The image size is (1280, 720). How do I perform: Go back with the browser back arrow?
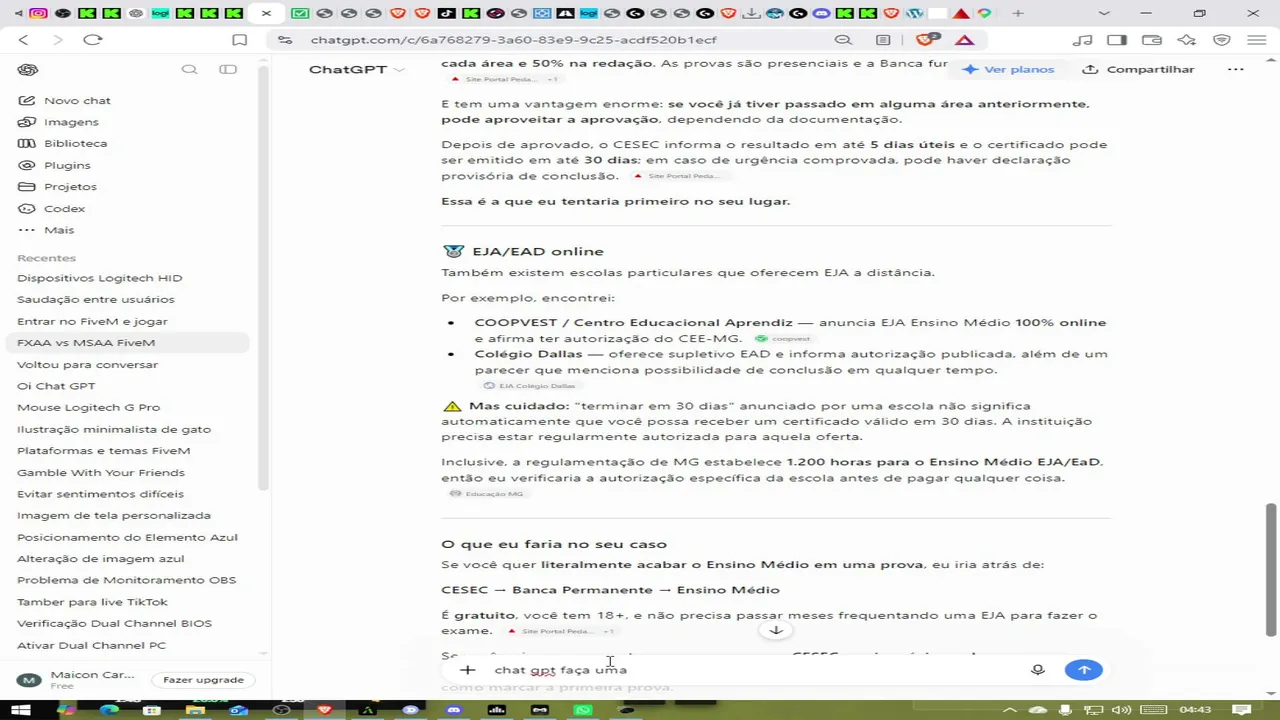pos(24,40)
